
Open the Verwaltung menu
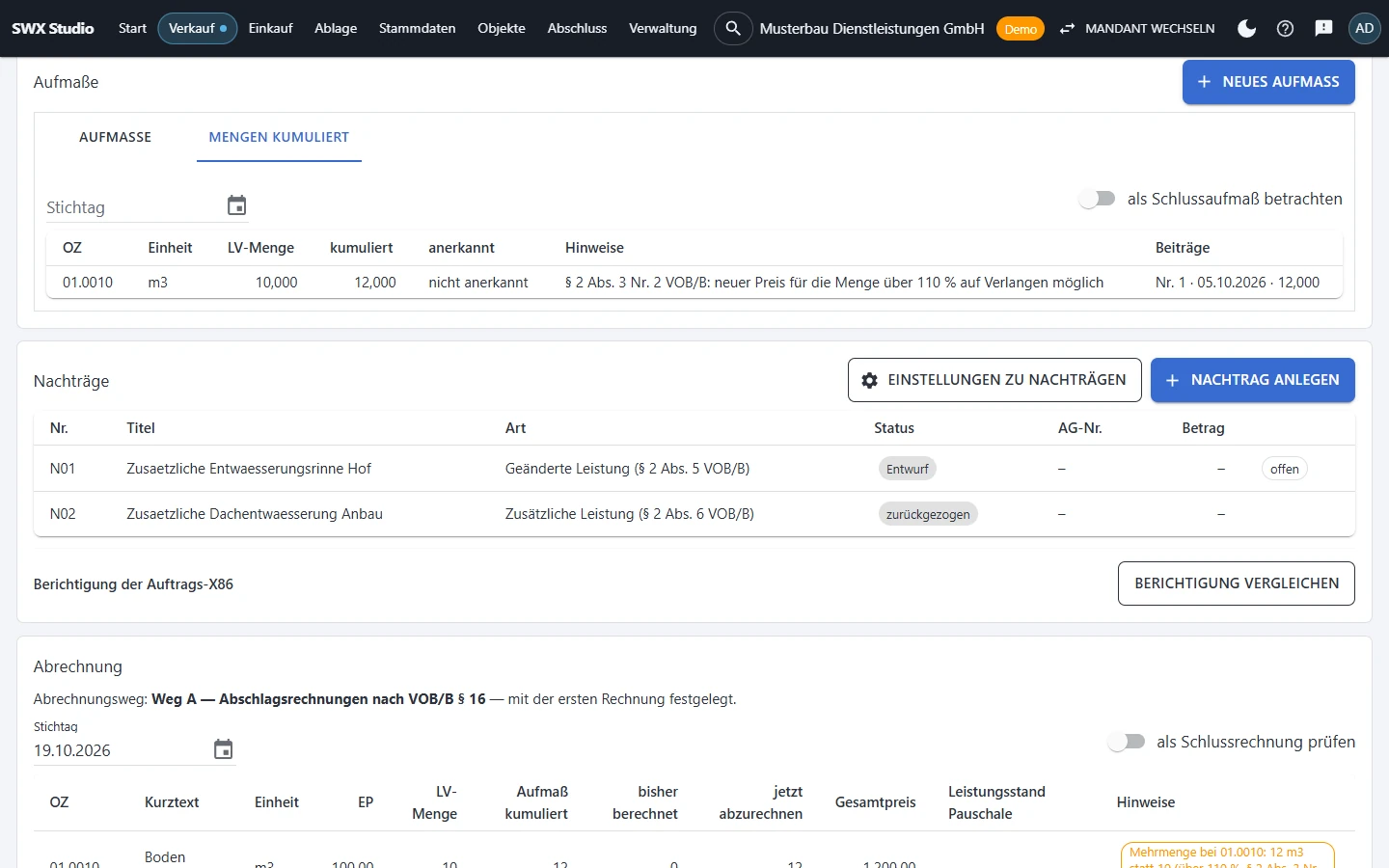pyautogui.click(x=663, y=29)
